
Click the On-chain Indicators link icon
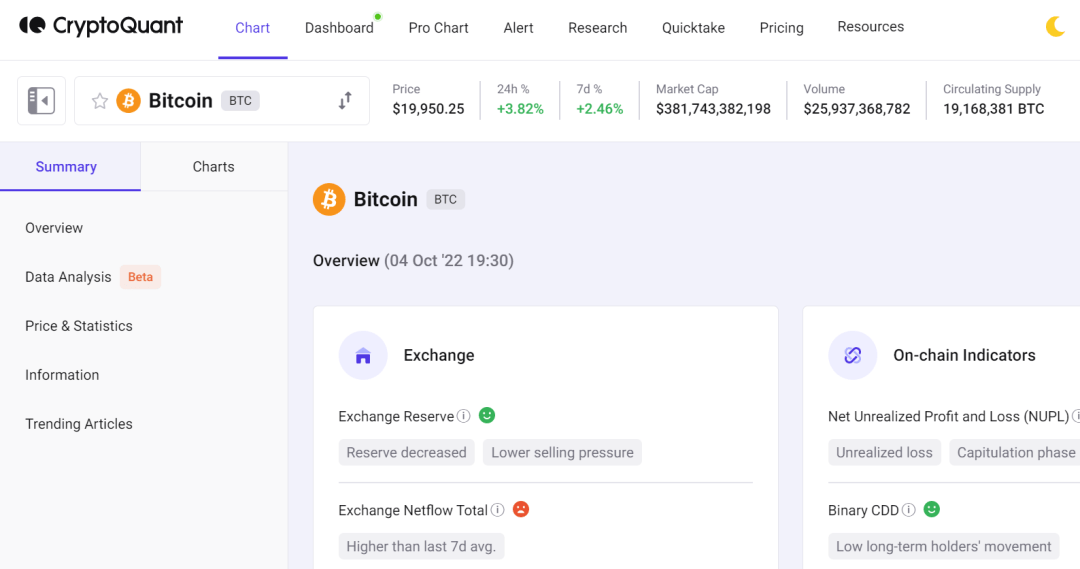(x=853, y=355)
